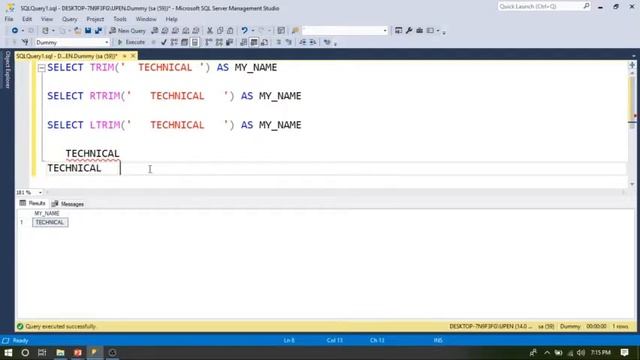This screenshot has height=360, width=640.
Task: Run the query with Execute
Action: click(131, 42)
